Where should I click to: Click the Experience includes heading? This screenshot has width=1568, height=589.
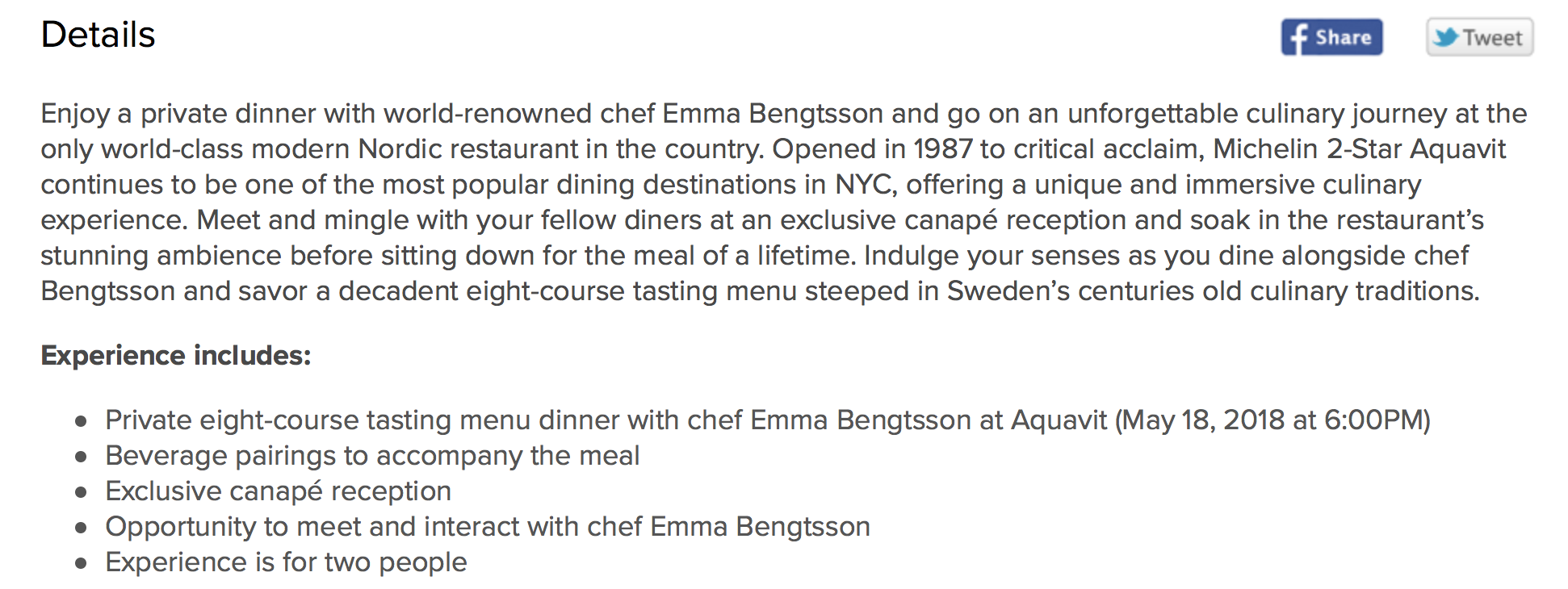click(176, 355)
